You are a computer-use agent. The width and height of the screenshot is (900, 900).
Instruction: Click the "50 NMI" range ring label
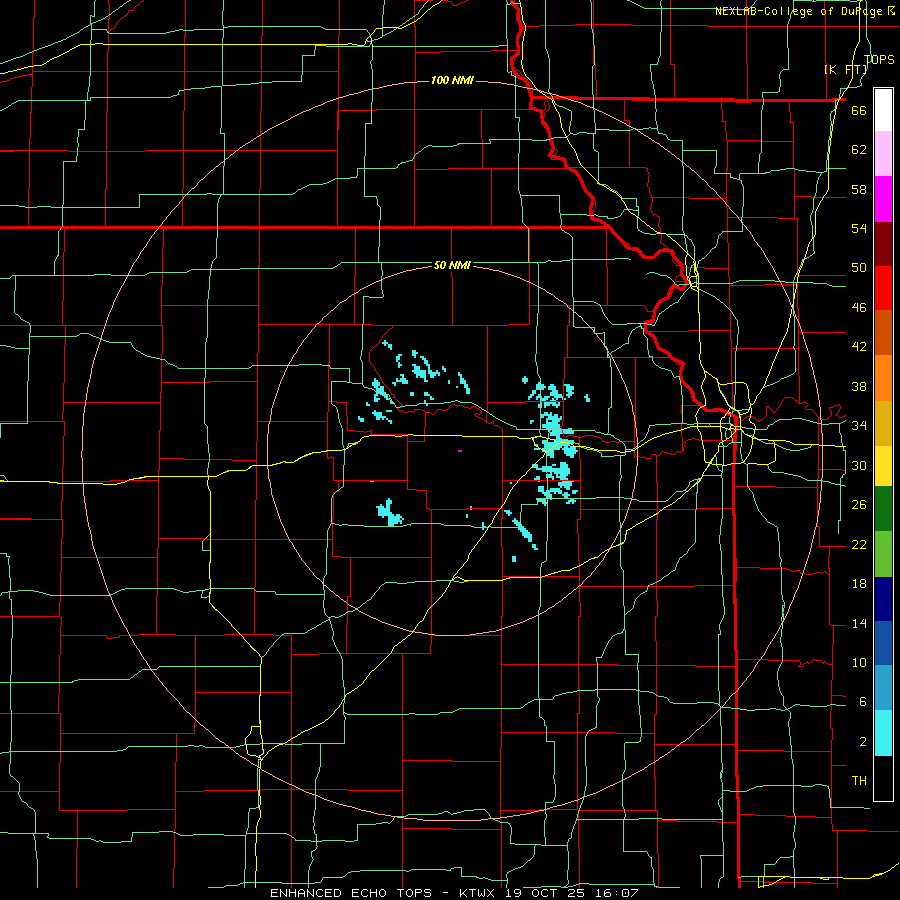[x=452, y=265]
